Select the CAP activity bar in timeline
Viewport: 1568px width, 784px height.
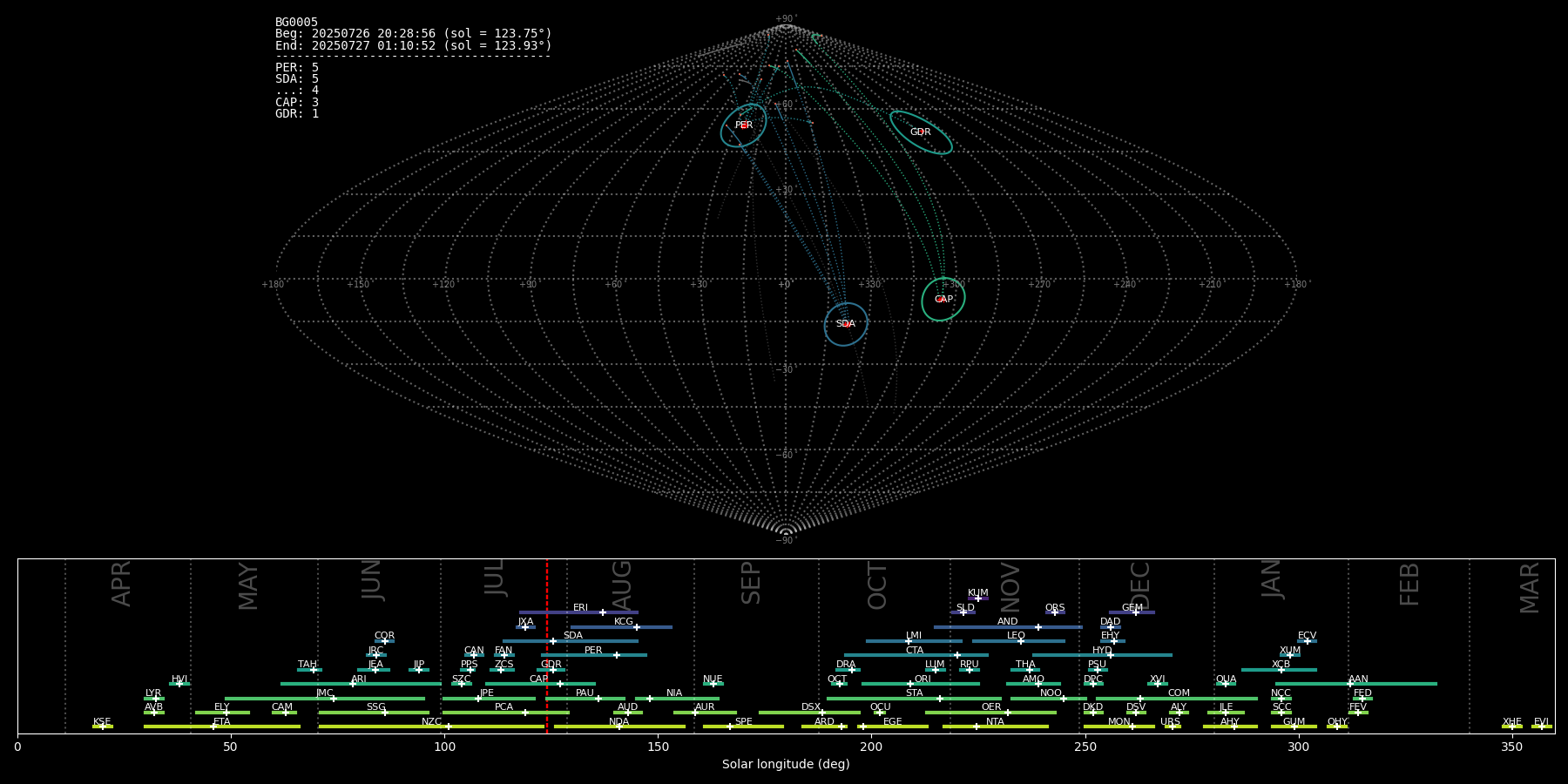pos(540,683)
